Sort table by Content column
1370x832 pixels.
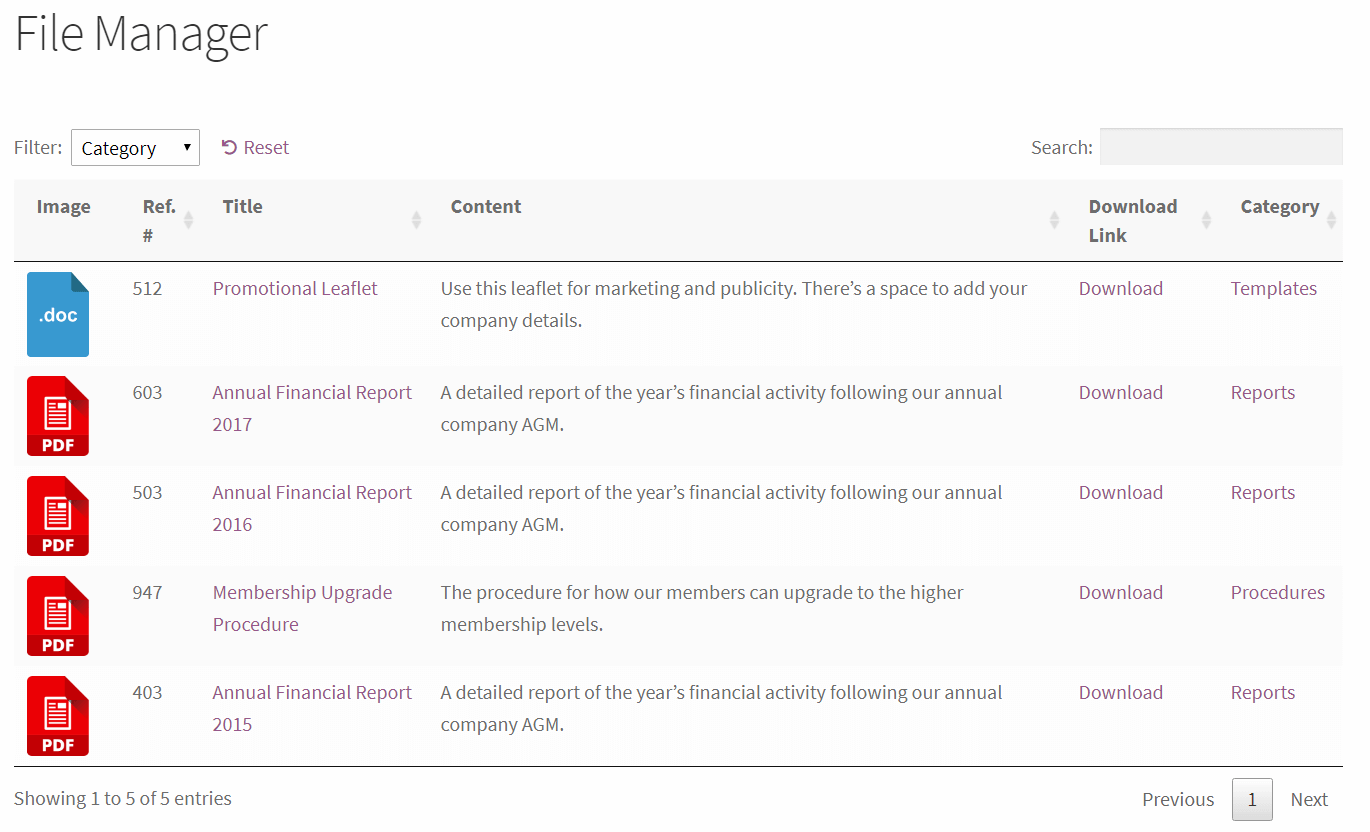pyautogui.click(x=486, y=207)
